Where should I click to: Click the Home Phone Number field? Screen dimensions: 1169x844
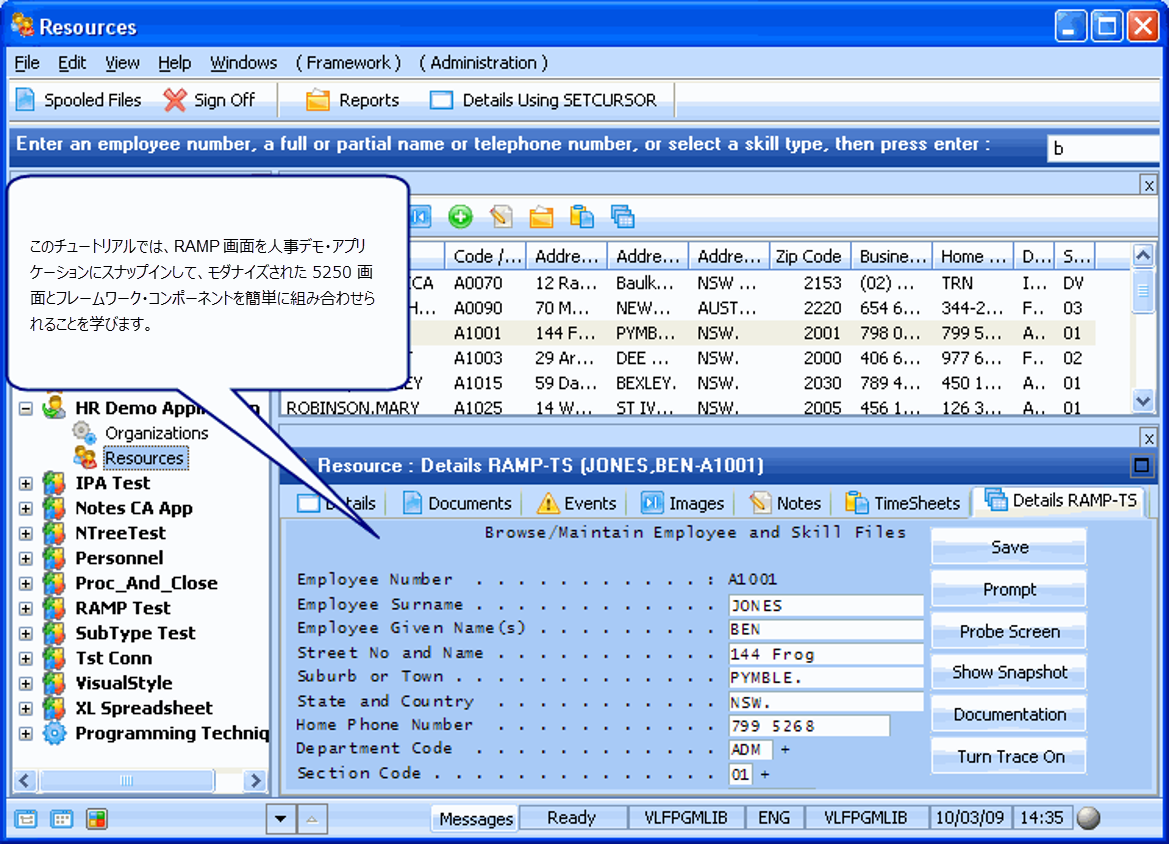click(x=809, y=726)
